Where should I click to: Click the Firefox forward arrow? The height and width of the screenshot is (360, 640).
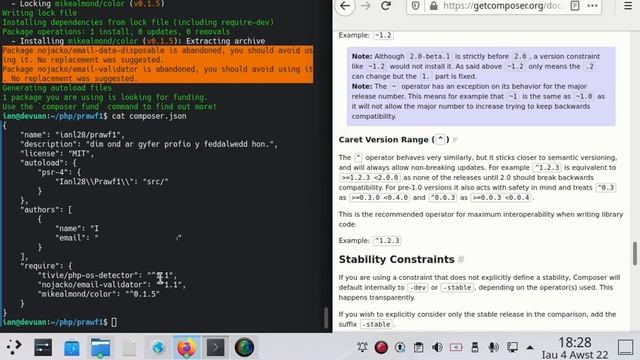click(366, 6)
